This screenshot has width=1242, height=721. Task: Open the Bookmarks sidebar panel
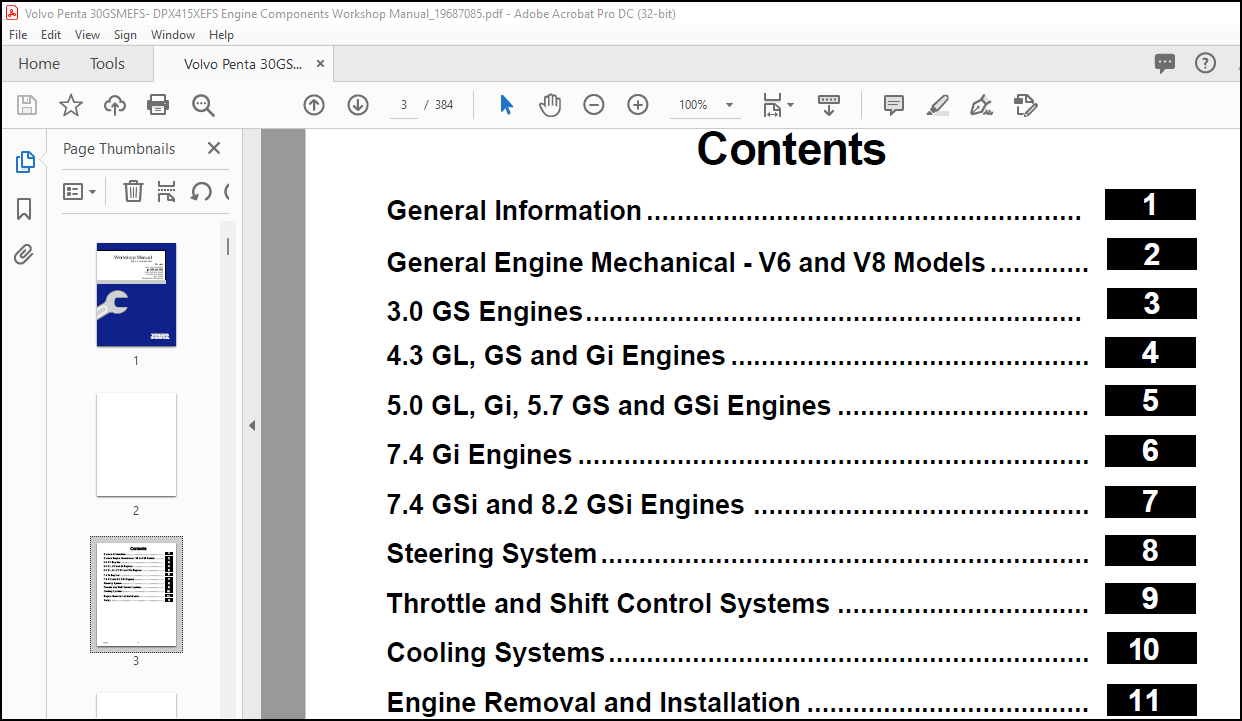tap(24, 208)
